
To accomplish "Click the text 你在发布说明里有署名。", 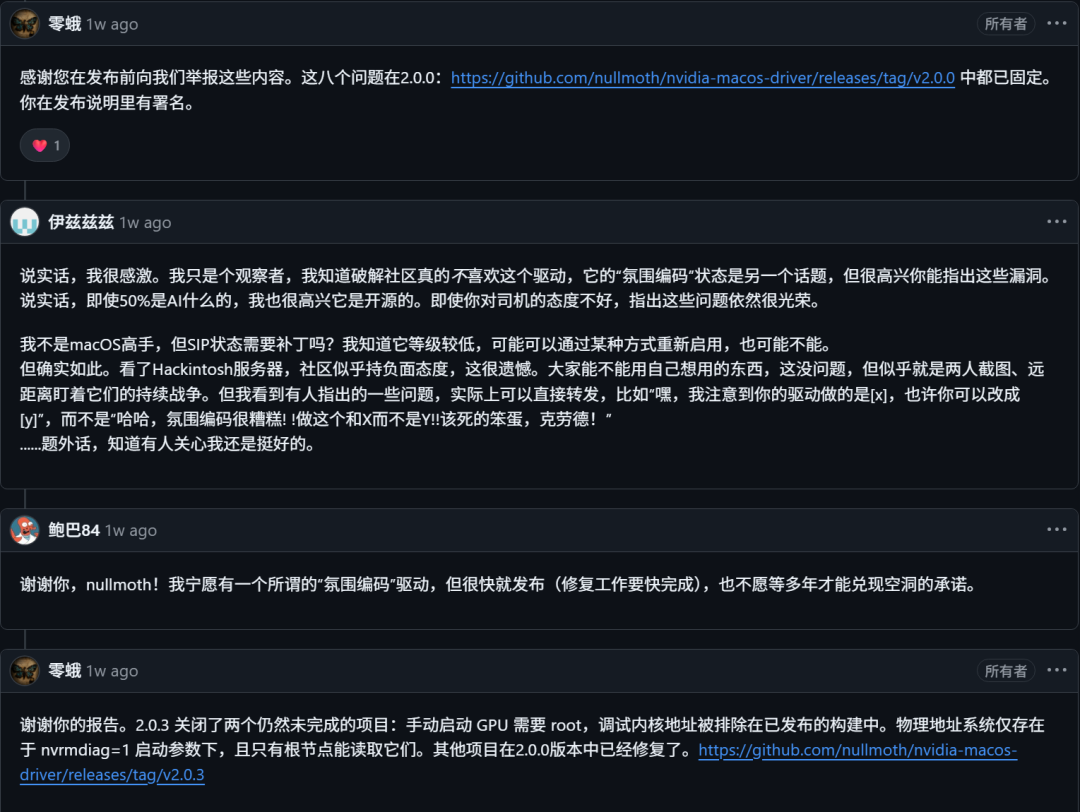I will [110, 103].
